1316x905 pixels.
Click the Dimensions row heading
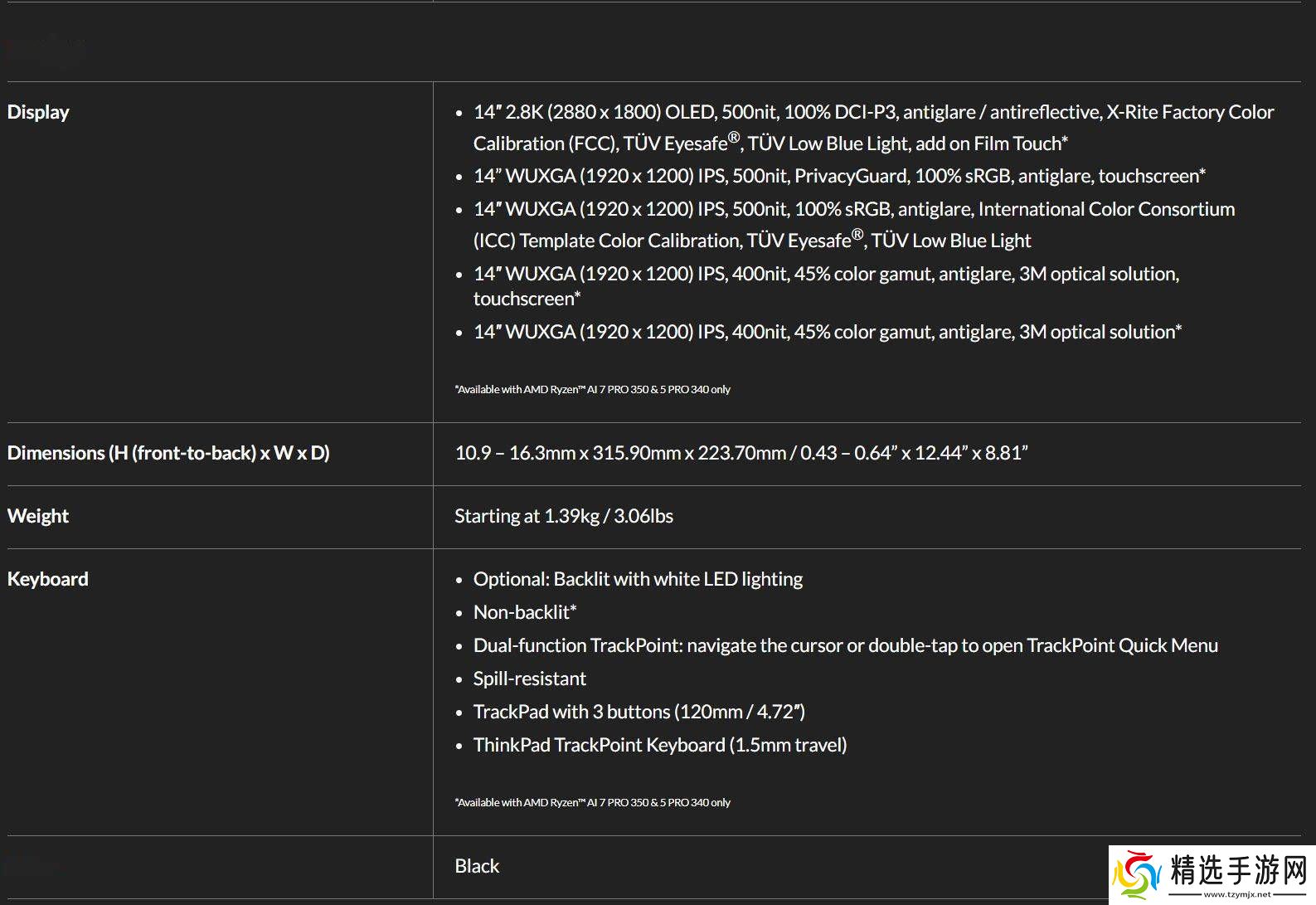point(168,453)
